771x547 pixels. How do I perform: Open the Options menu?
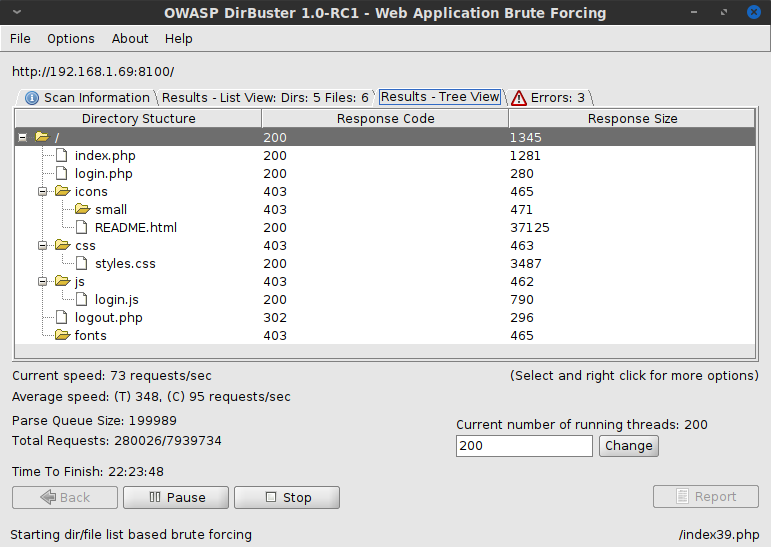[71, 39]
